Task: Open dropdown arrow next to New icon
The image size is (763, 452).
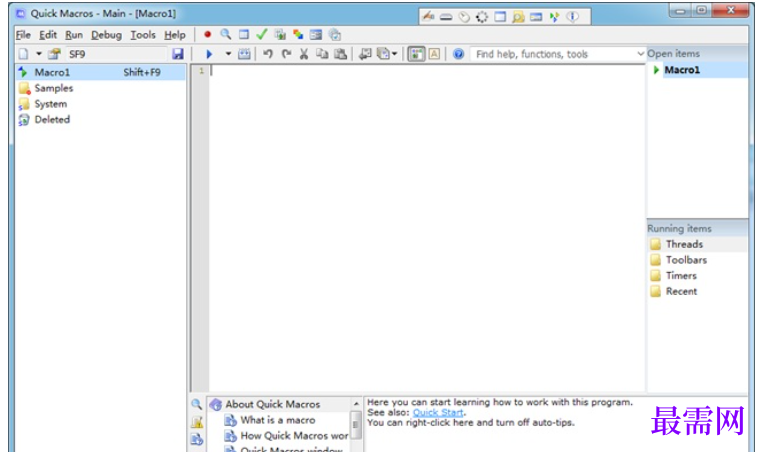Action: click(x=38, y=54)
